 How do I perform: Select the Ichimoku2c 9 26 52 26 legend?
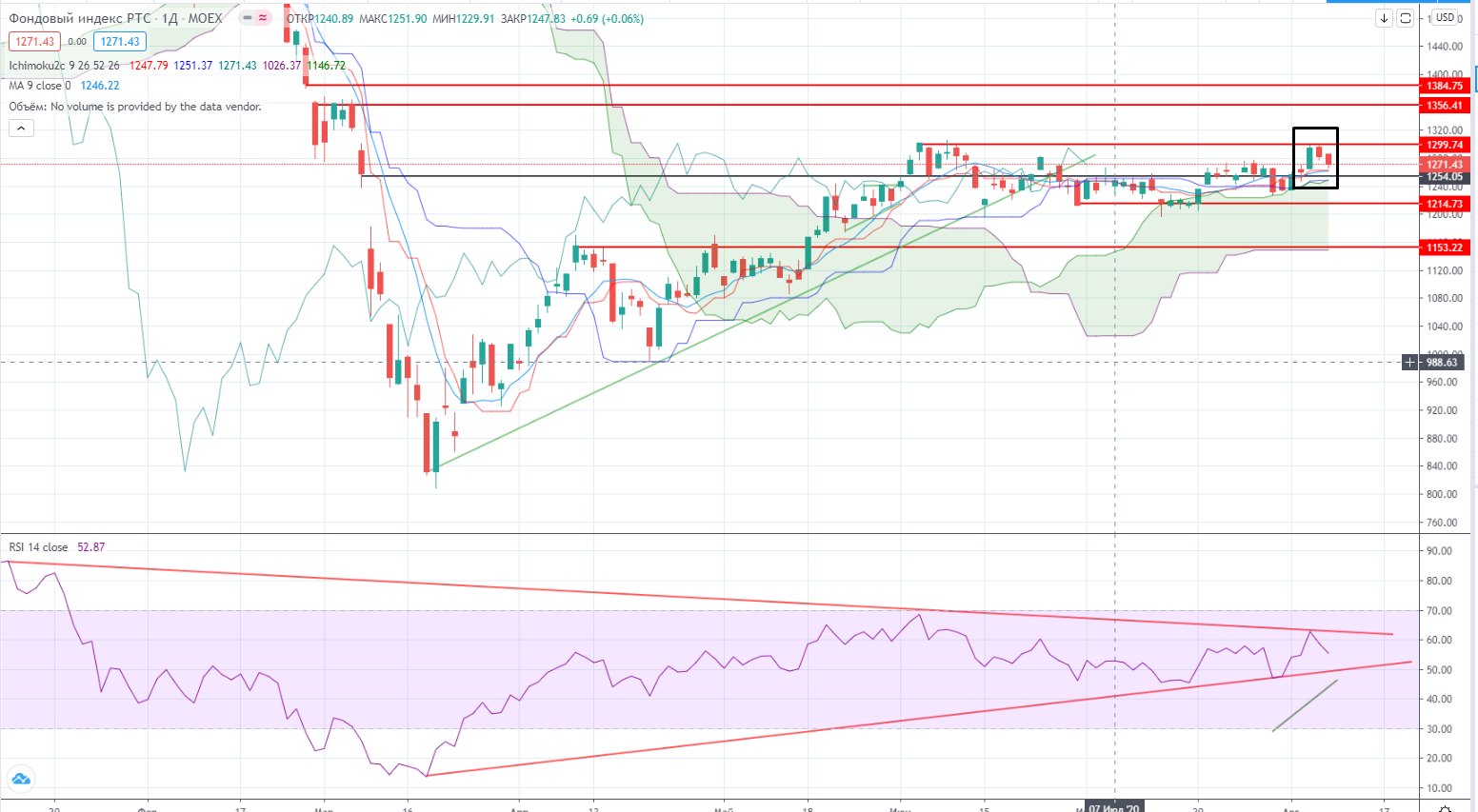pyautogui.click(x=65, y=66)
